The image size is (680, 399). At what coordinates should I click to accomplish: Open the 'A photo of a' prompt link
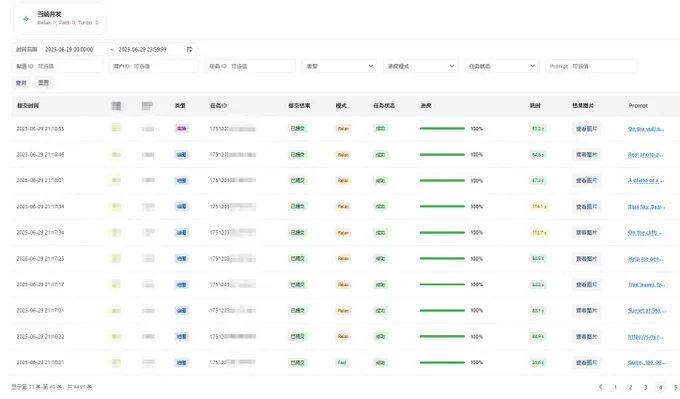pyautogui.click(x=646, y=180)
